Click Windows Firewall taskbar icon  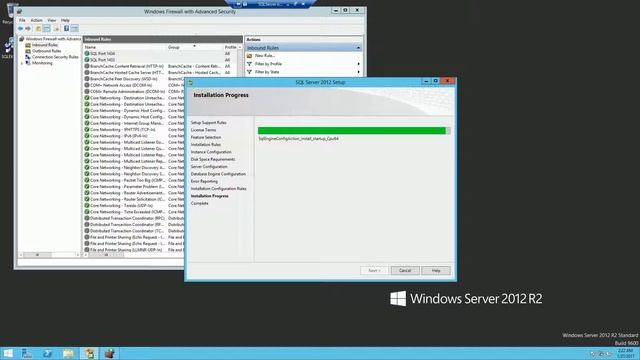tap(109, 353)
